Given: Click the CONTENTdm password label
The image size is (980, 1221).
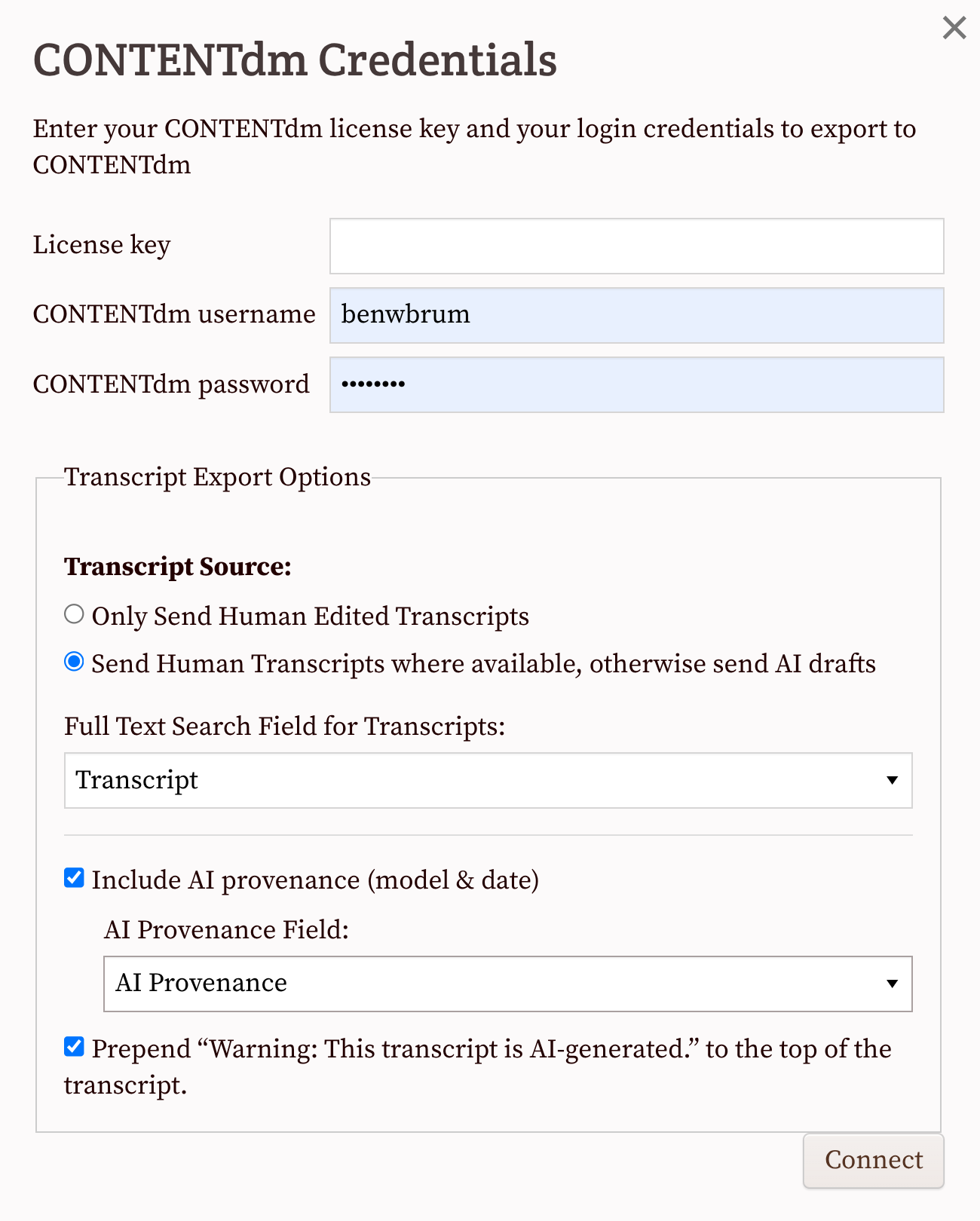Looking at the screenshot, I should 171,384.
